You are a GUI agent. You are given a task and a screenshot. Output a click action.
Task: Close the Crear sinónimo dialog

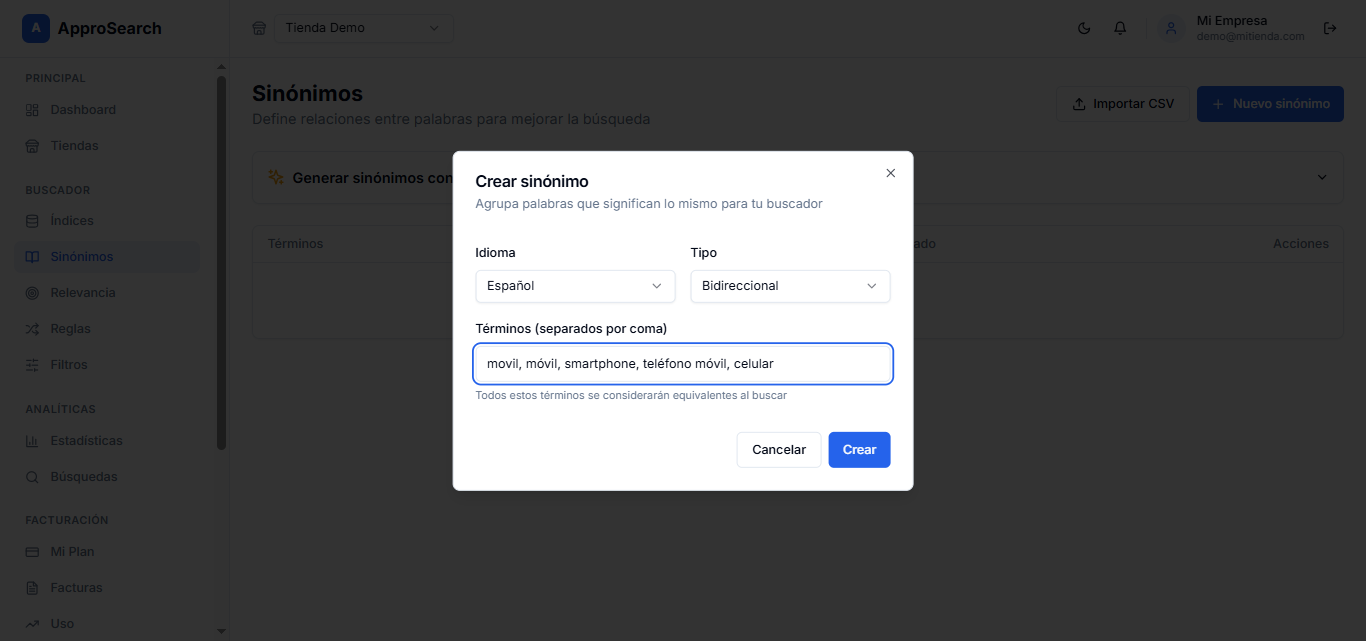[891, 173]
